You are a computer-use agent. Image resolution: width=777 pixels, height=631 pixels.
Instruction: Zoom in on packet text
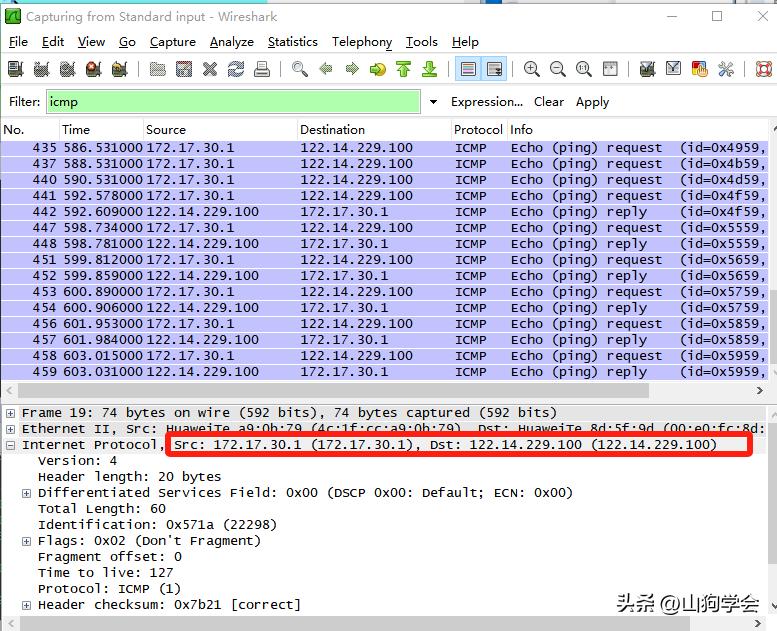(532, 69)
